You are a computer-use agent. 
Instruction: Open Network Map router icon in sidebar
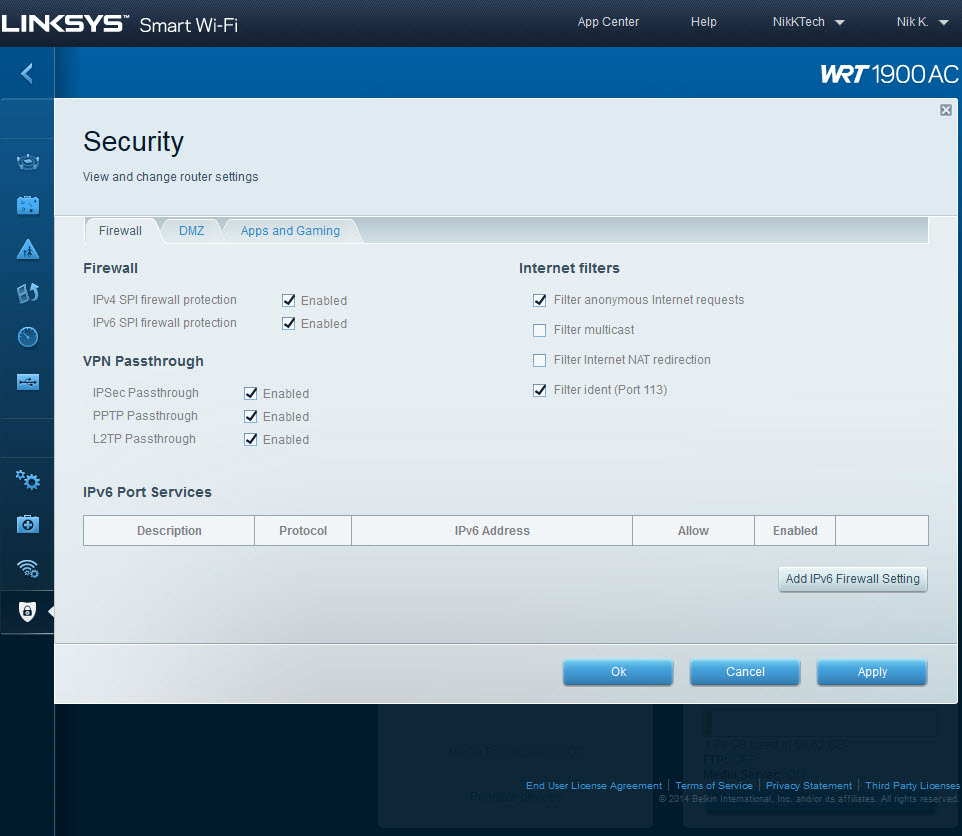(x=28, y=162)
